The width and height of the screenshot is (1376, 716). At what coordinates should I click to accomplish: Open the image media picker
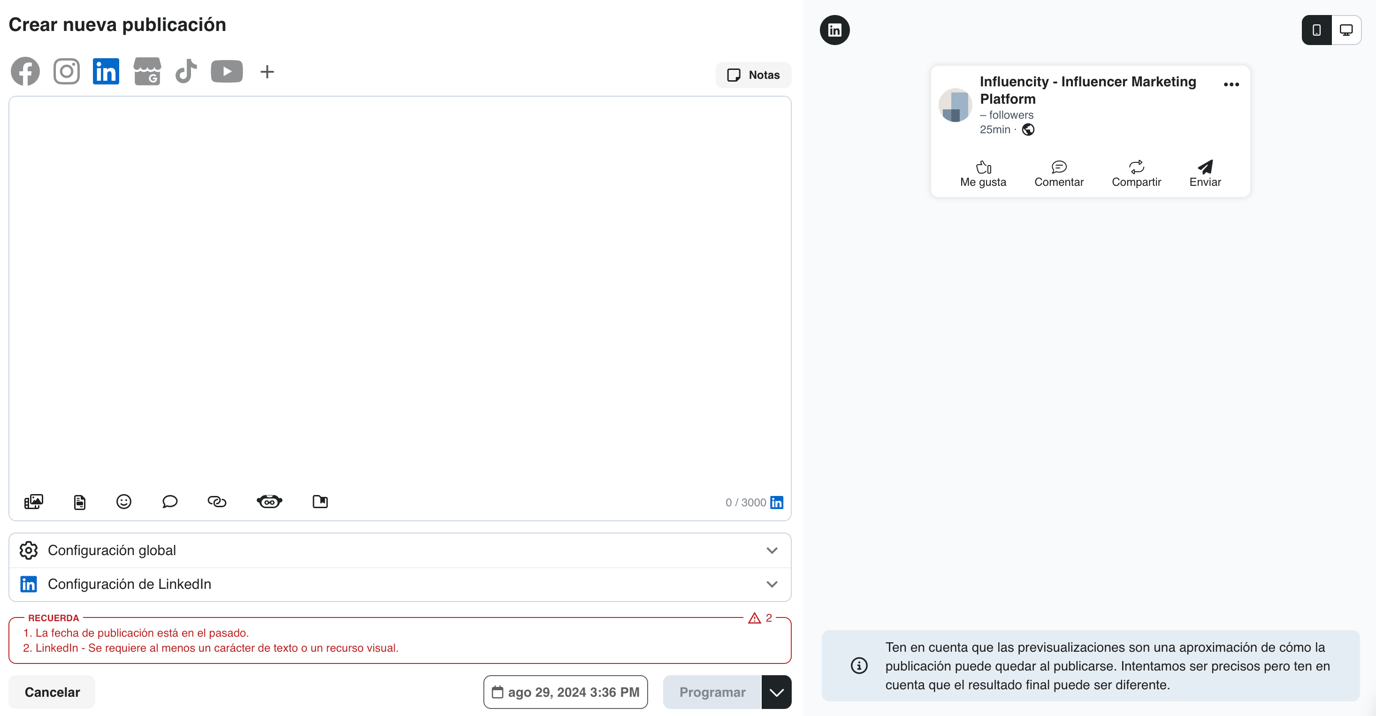pyautogui.click(x=33, y=501)
